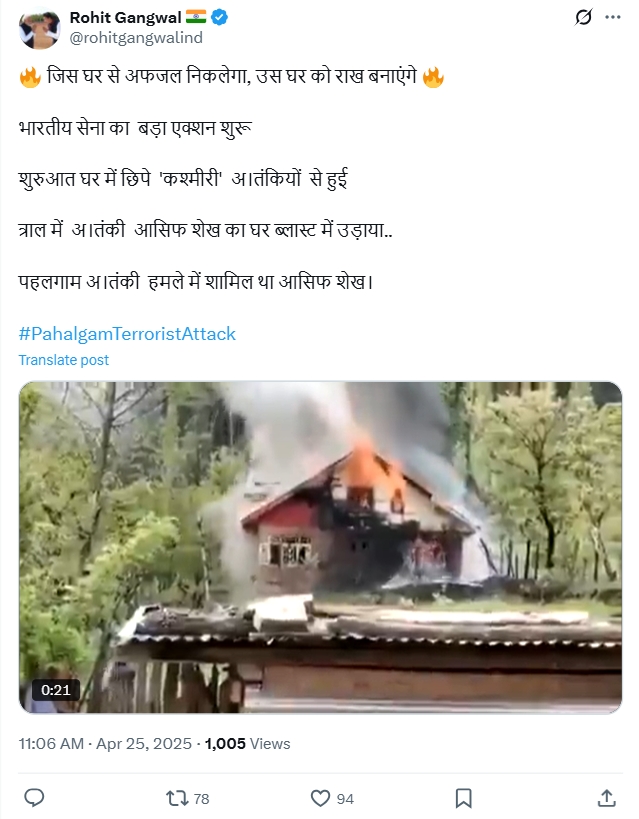Open the 78 reposts count

tap(201, 799)
